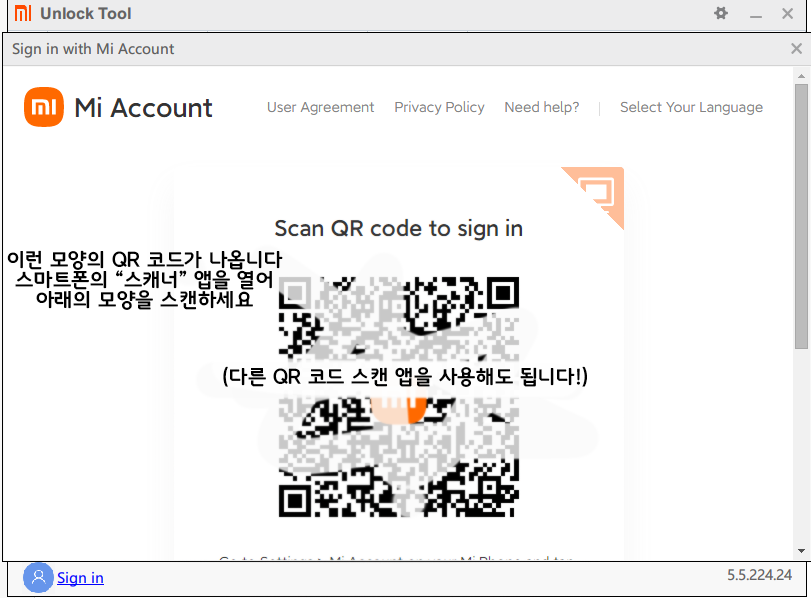Click the Mi logo in Unlock Tool title bar
Viewport: 811px width, 598px height.
point(23,13)
